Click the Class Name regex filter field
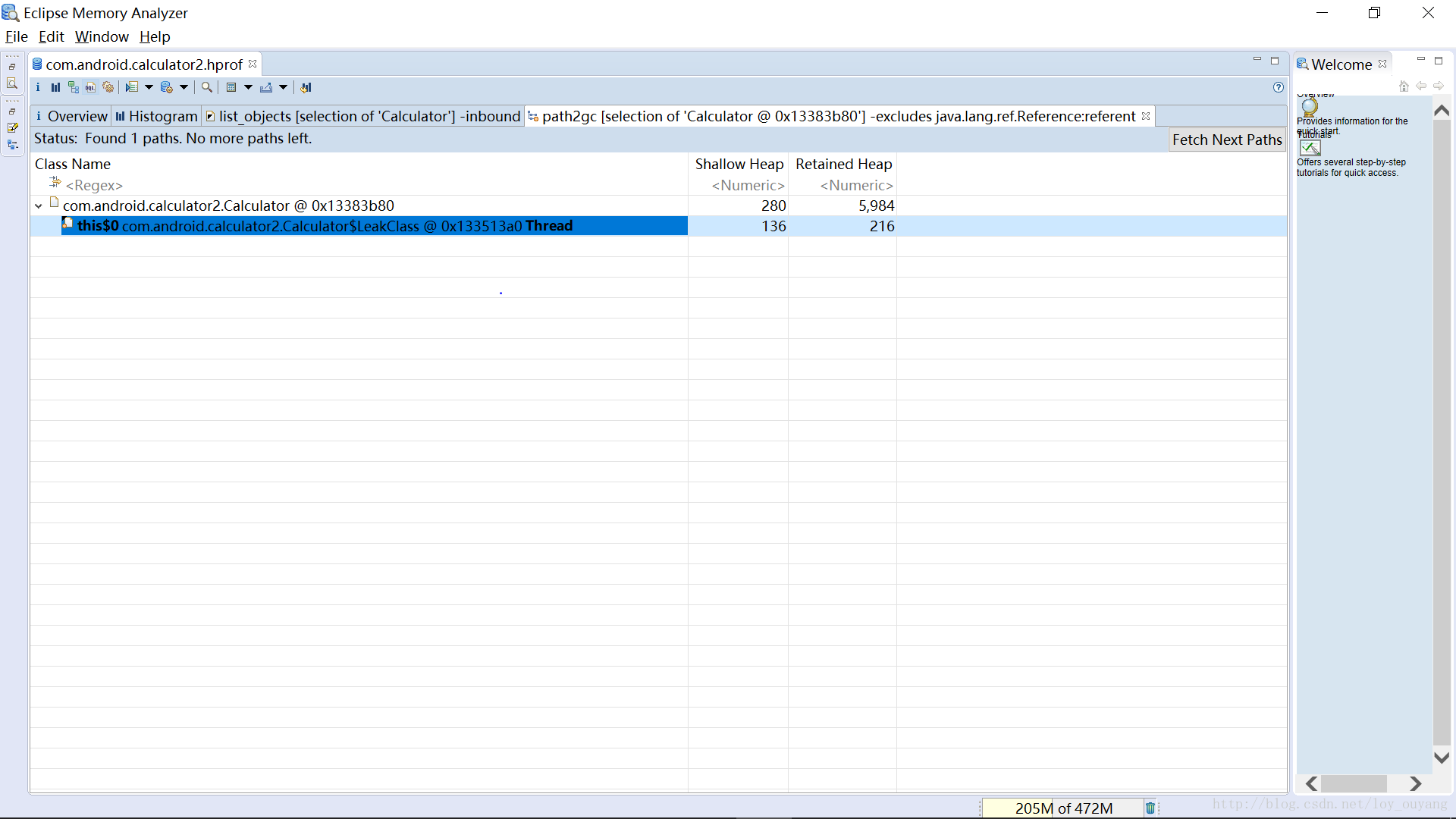 click(x=94, y=185)
